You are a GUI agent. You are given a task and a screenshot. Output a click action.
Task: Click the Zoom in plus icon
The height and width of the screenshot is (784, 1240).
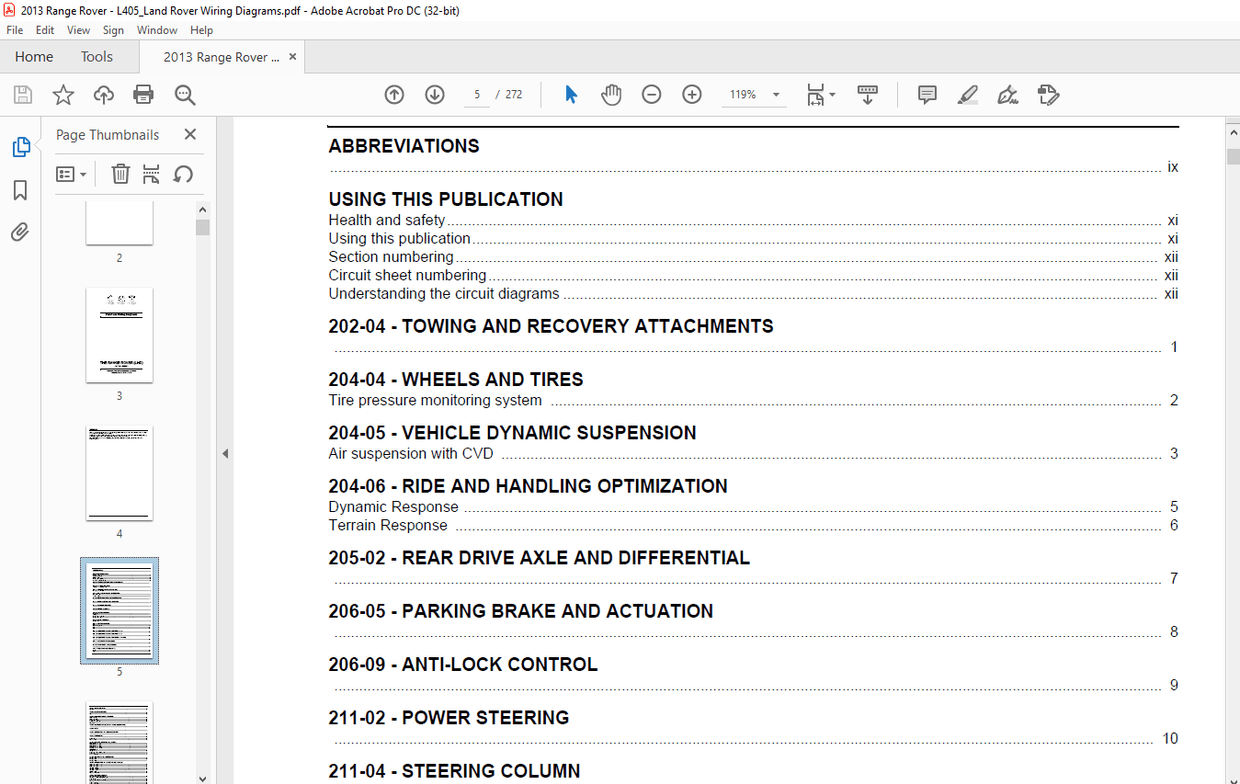tap(691, 95)
